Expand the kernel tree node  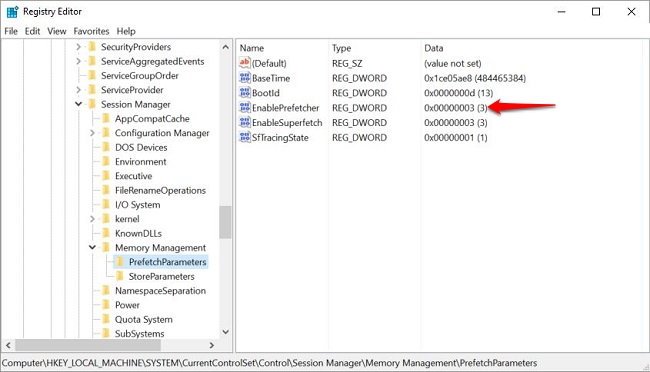click(x=92, y=219)
